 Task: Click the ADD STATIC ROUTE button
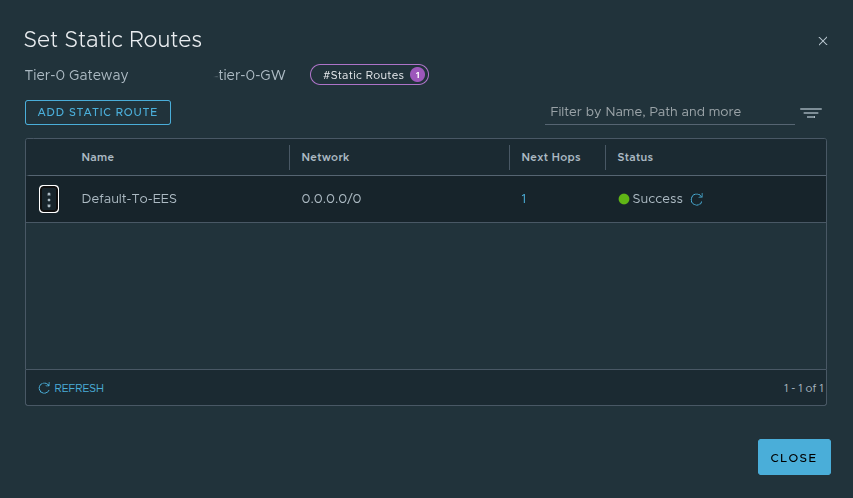tap(98, 113)
